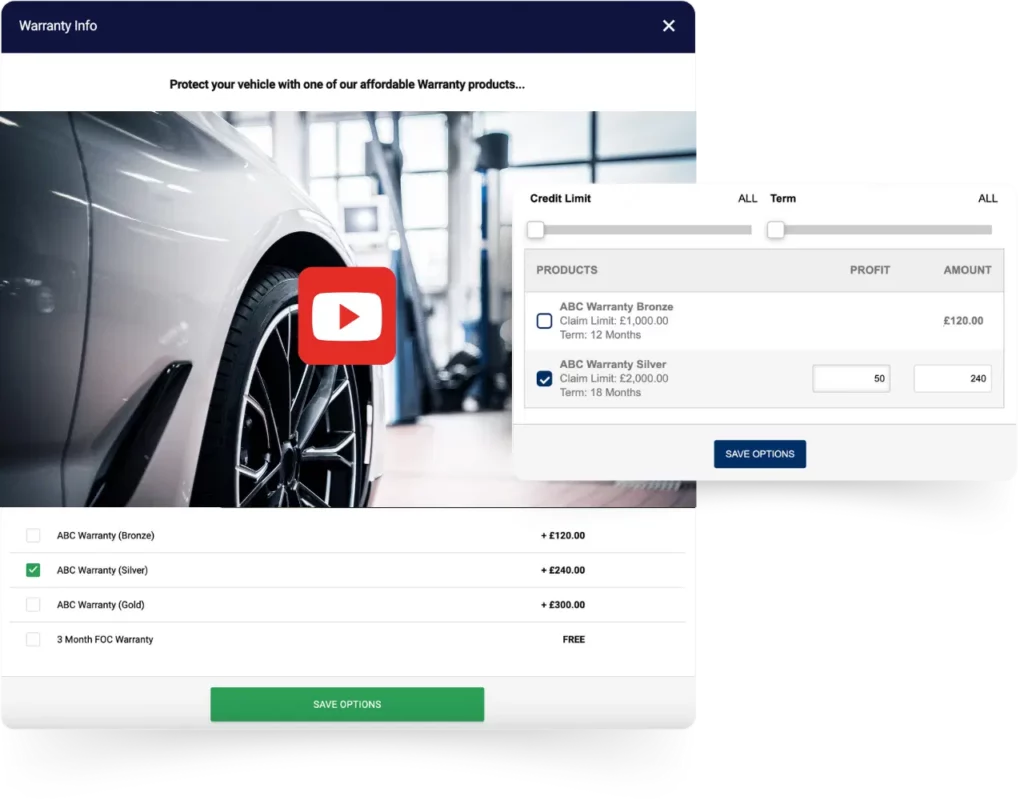Viewport: 1024px width, 800px height.
Task: Click the + £120.00 Bronze price
Action: 563,536
